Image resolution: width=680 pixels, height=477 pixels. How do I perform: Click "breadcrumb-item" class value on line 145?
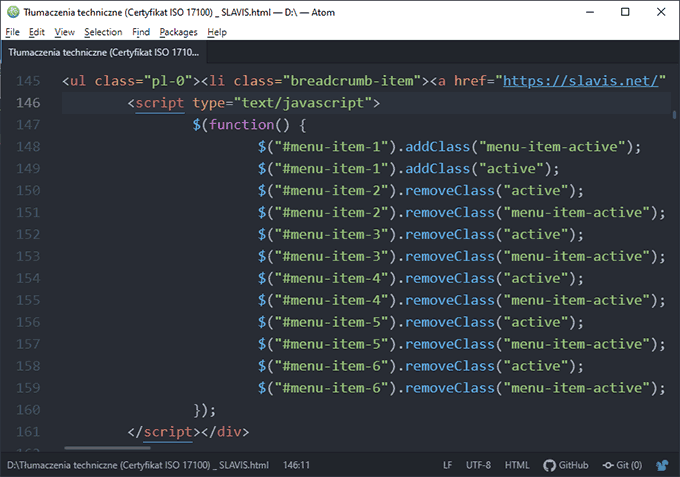(x=352, y=81)
